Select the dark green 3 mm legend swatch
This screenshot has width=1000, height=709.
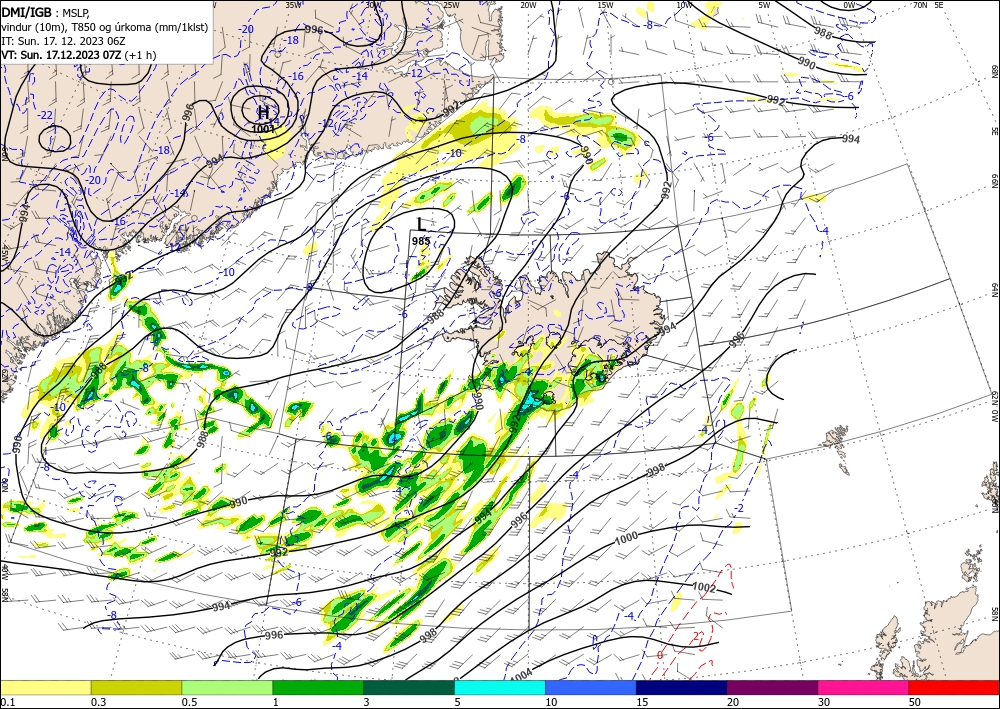[x=409, y=687]
